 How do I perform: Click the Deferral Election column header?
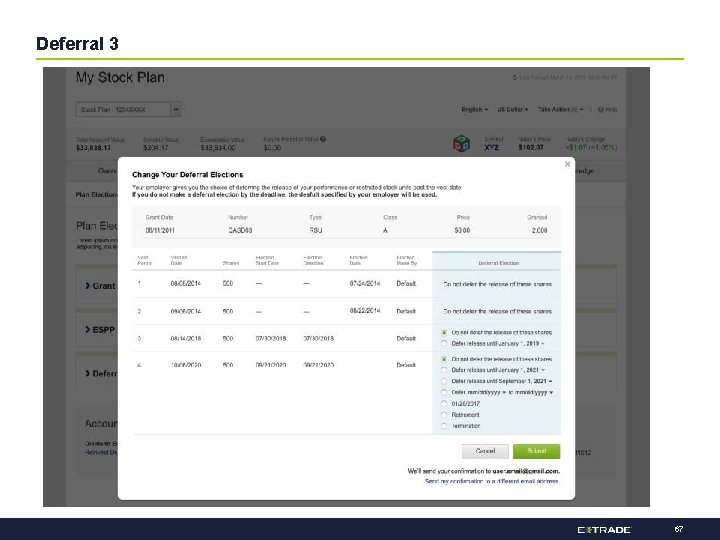point(499,264)
